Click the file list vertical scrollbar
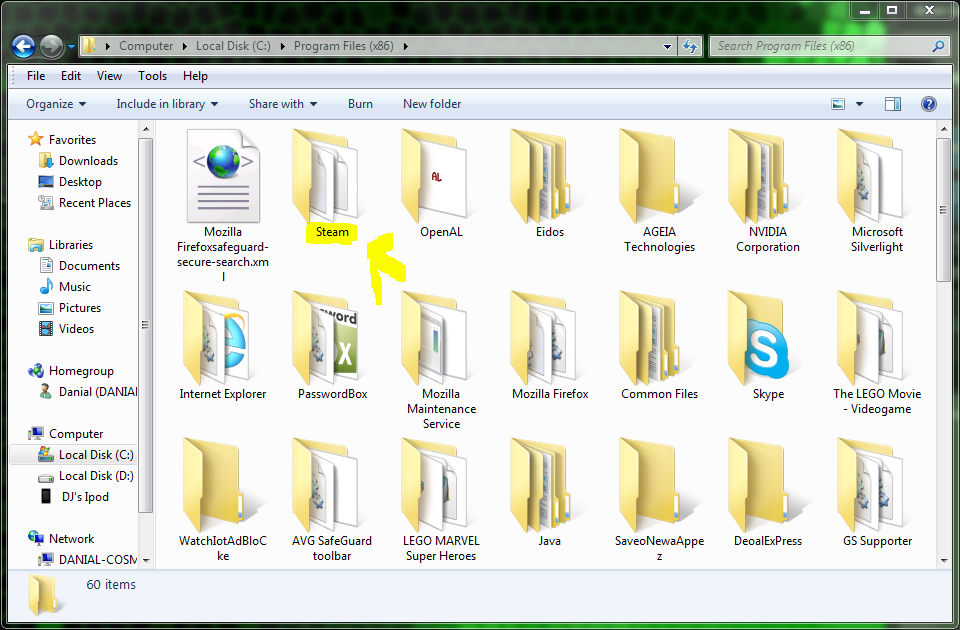This screenshot has height=630, width=960. (x=943, y=210)
